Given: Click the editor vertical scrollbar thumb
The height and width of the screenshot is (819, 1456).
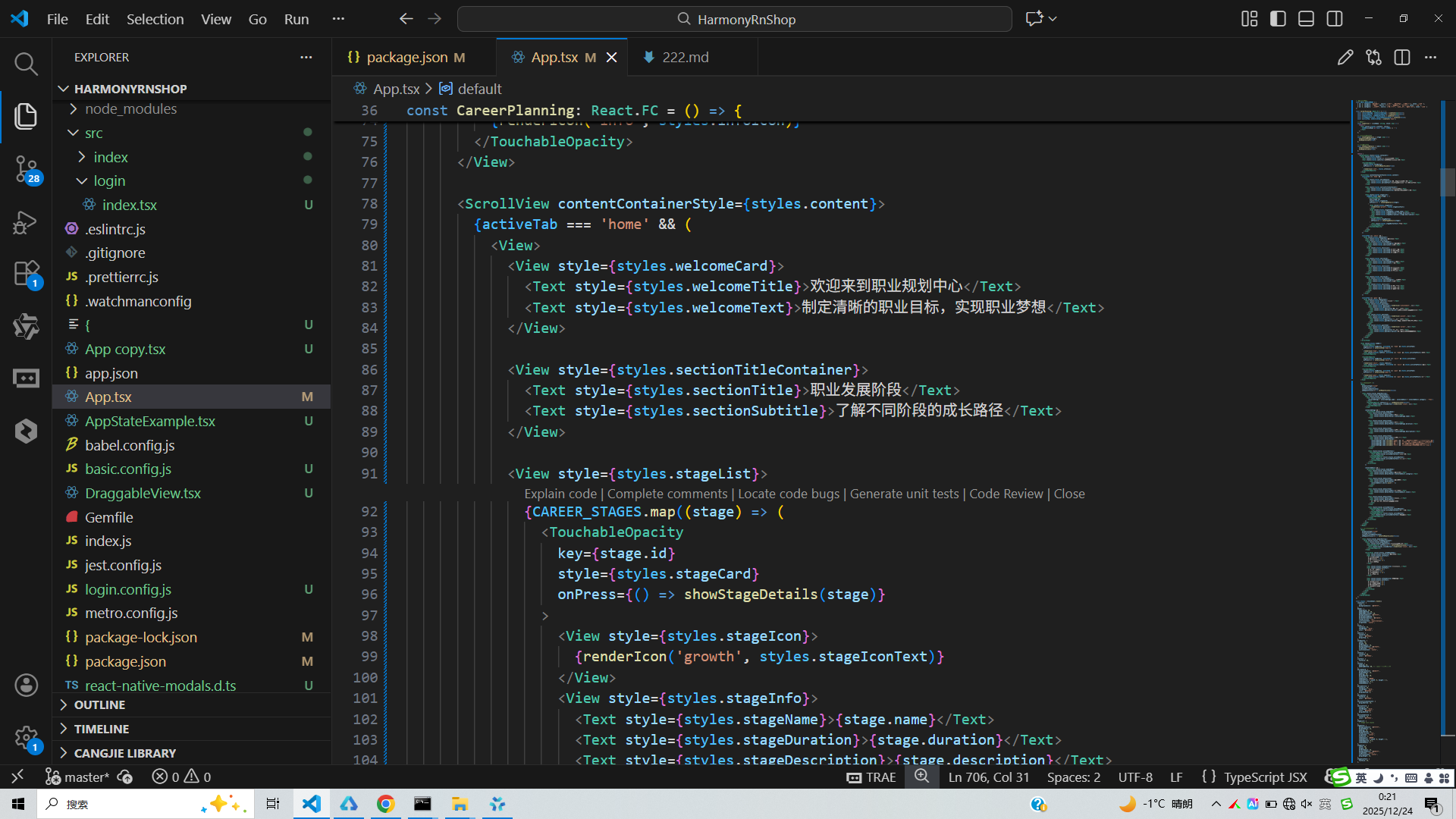Looking at the screenshot, I should pyautogui.click(x=1447, y=182).
